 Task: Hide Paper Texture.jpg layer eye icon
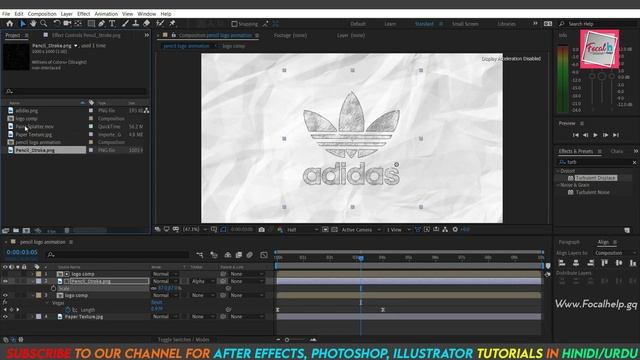tap(5, 316)
